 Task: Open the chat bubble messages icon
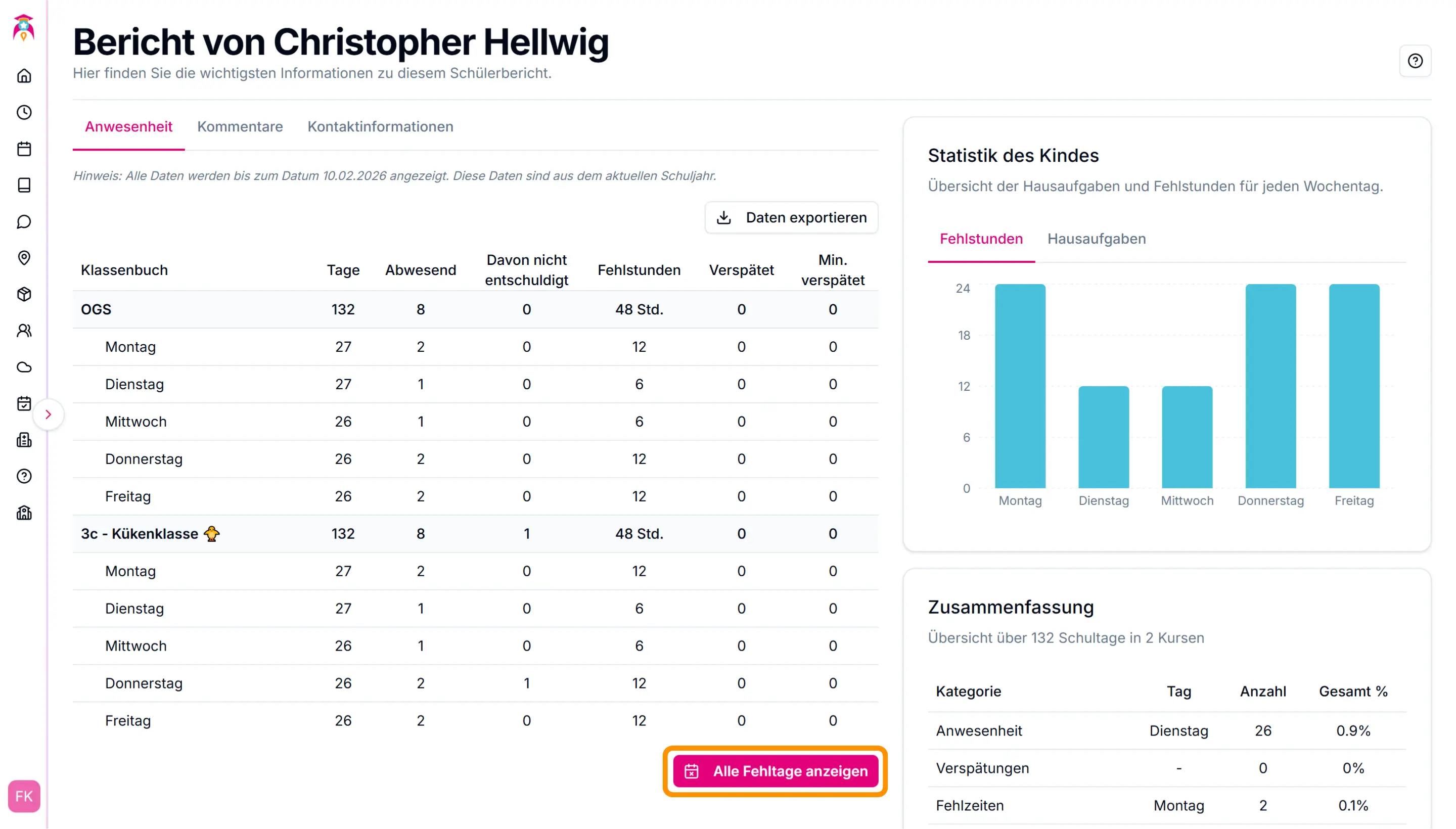coord(24,221)
